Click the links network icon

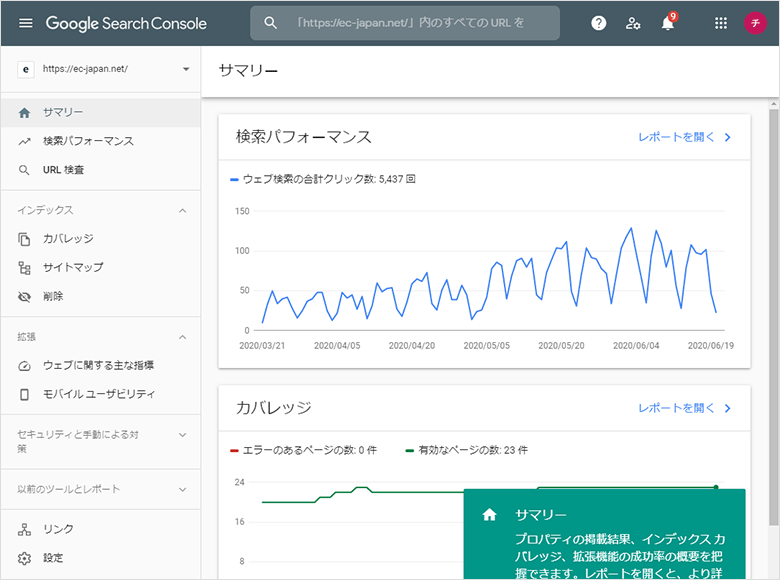coord(24,530)
